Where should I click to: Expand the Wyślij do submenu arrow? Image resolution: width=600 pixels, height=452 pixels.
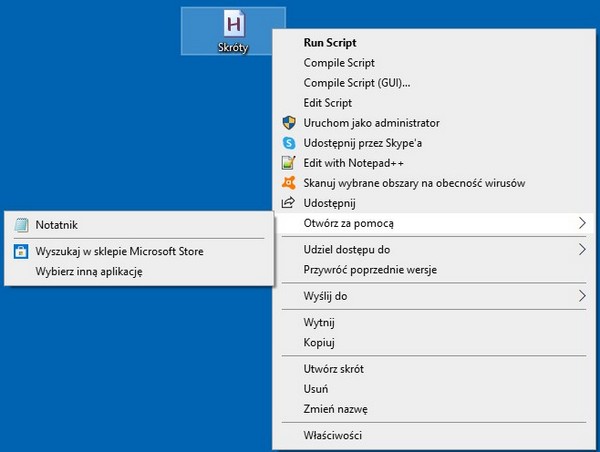point(582,296)
